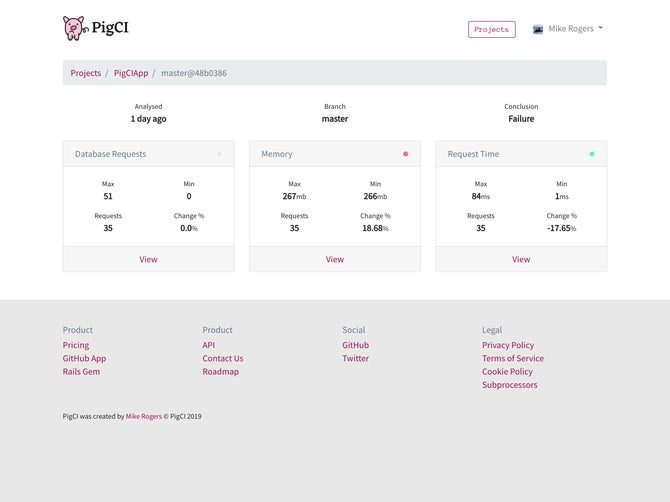Click the grey Database Requests status dot
The image size is (670, 502).
219,154
